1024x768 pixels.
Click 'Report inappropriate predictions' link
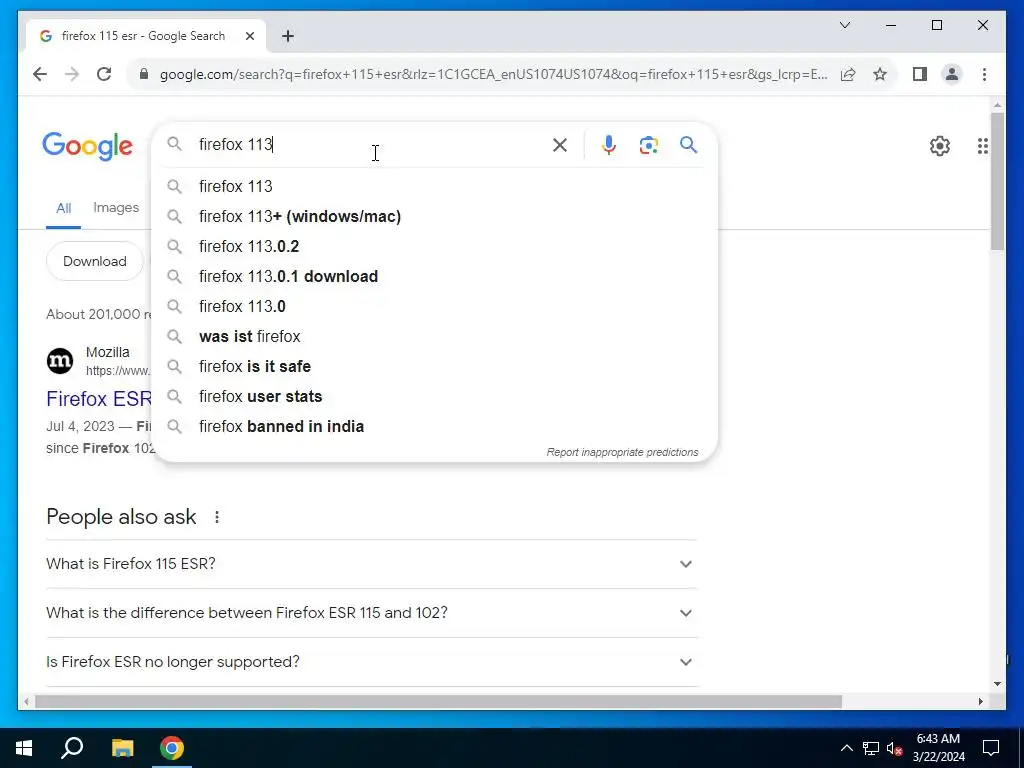click(x=622, y=452)
